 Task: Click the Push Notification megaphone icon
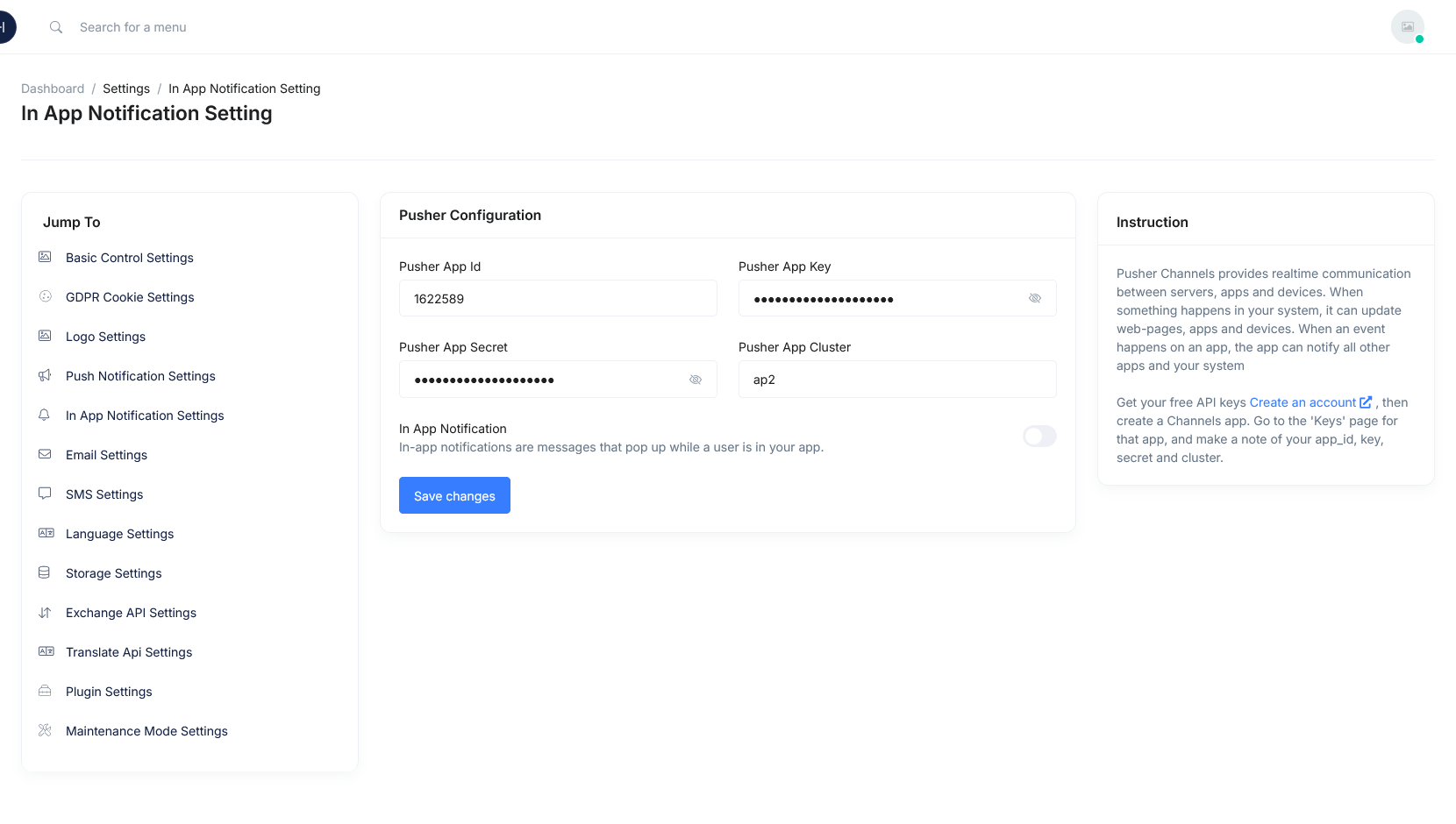[45, 375]
